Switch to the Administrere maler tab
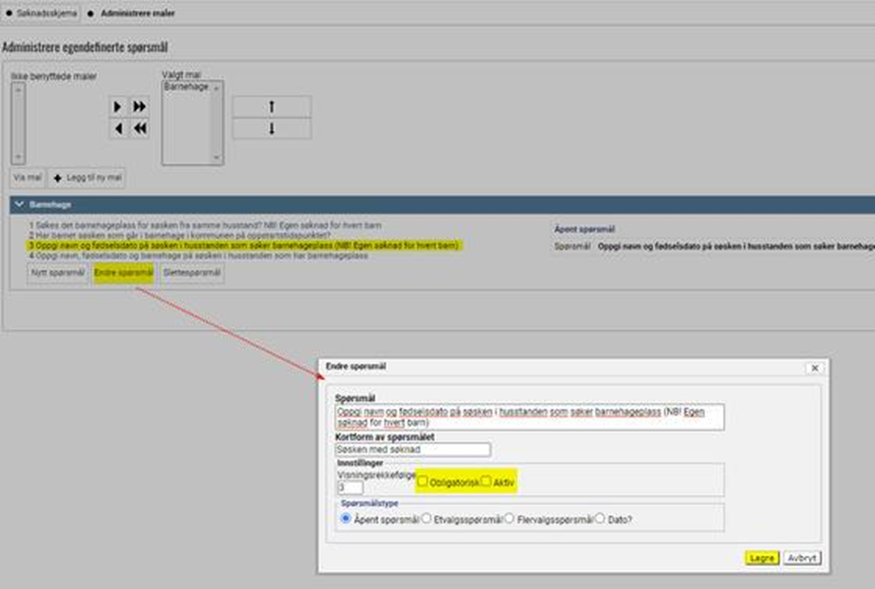 pyautogui.click(x=153, y=13)
